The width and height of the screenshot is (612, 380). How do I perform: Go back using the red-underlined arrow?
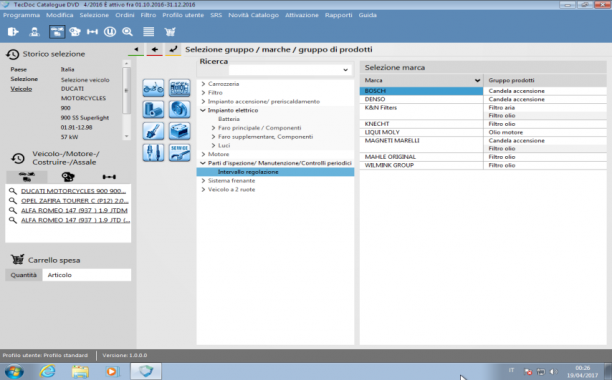coord(155,50)
